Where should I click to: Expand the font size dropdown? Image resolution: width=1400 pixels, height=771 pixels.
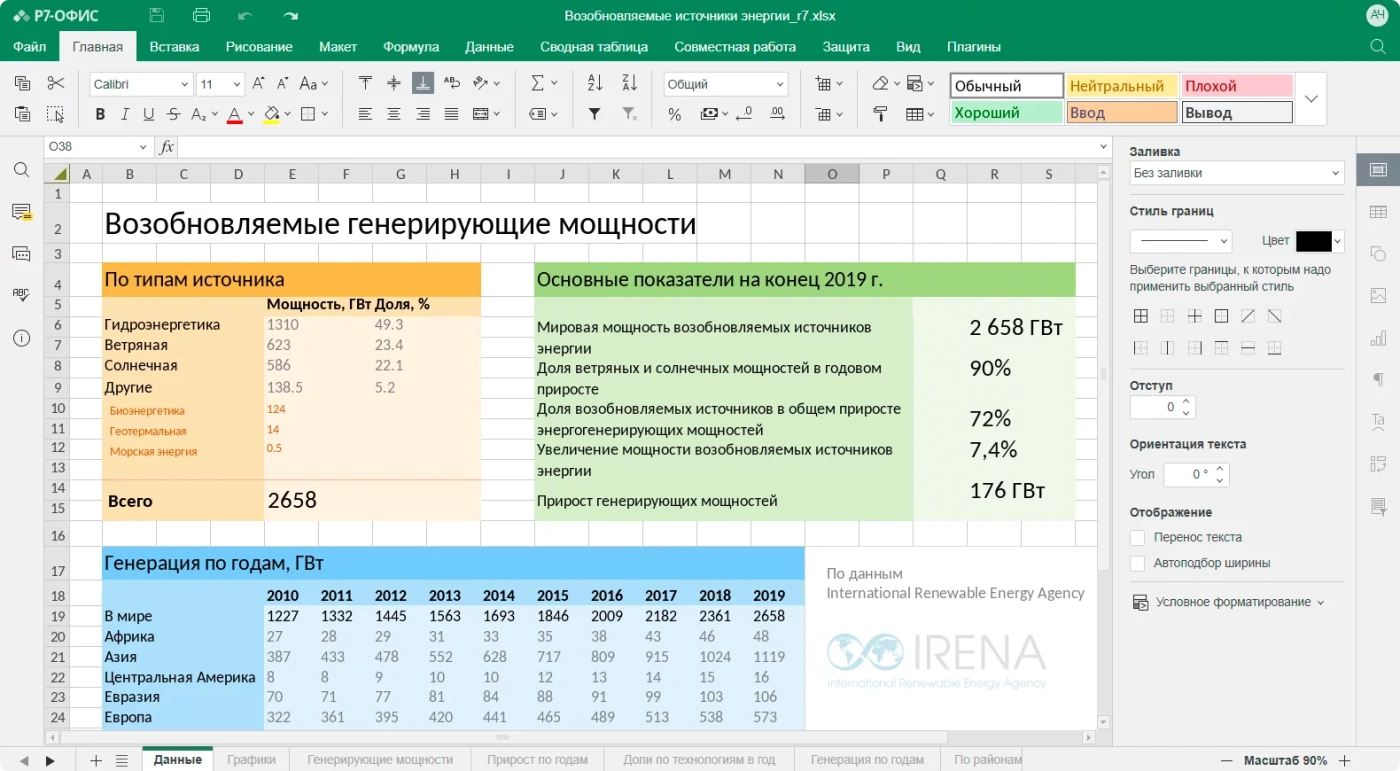pyautogui.click(x=236, y=84)
